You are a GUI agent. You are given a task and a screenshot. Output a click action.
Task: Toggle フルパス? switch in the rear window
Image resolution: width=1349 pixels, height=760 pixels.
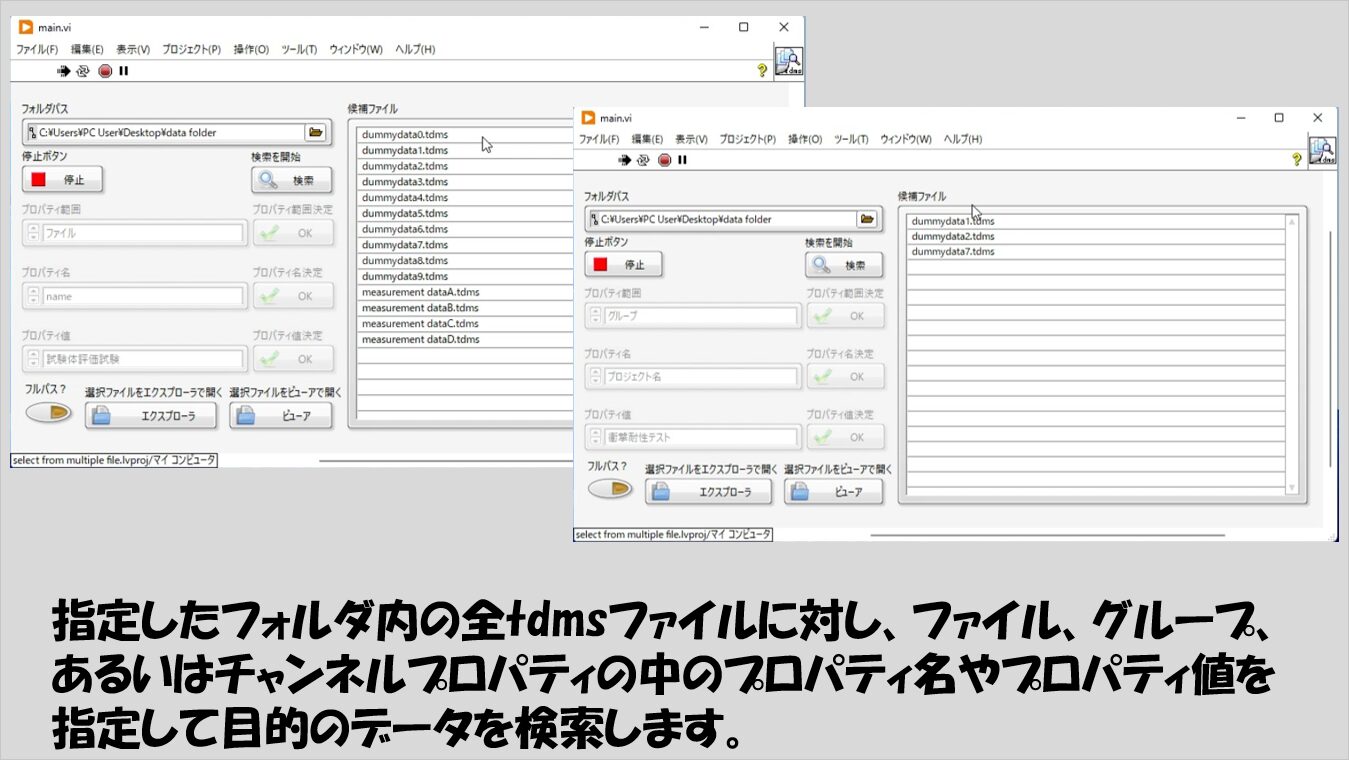[48, 412]
